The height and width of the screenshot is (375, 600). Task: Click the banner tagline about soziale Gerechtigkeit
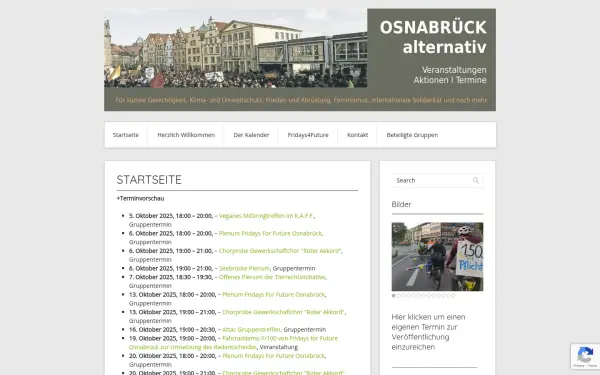(x=301, y=100)
